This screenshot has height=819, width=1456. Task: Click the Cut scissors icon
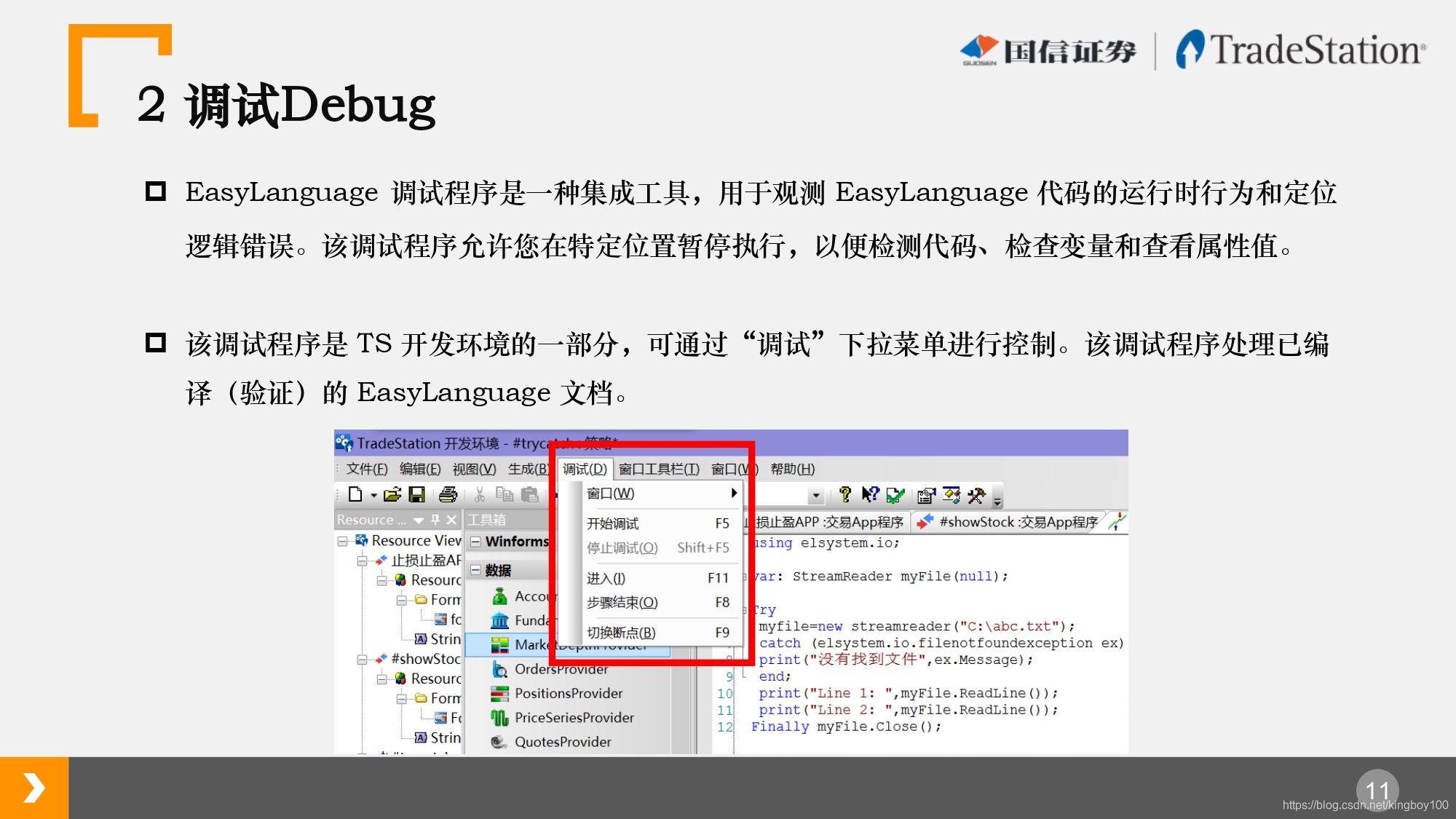[x=480, y=495]
